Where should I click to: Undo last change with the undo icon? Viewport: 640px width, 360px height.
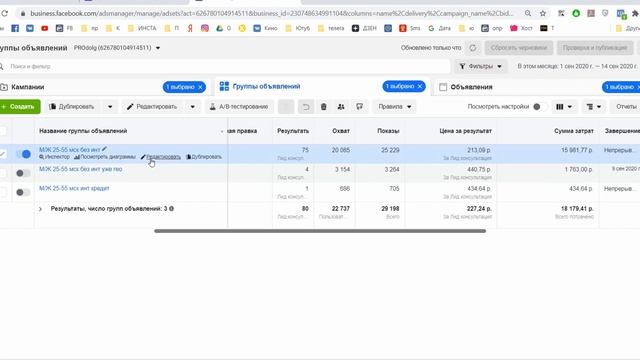pyautogui.click(x=306, y=107)
